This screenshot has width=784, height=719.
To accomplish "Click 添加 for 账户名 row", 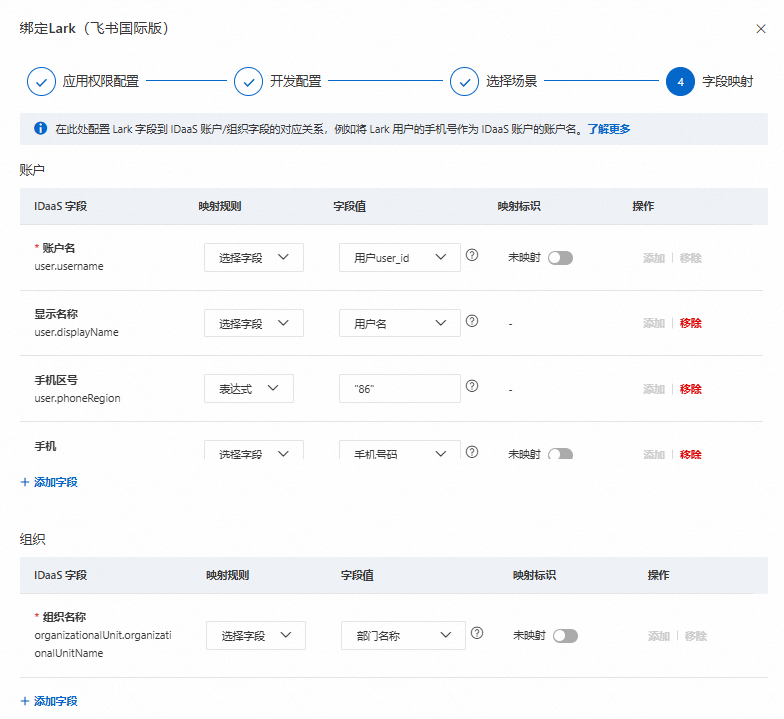I will [654, 258].
